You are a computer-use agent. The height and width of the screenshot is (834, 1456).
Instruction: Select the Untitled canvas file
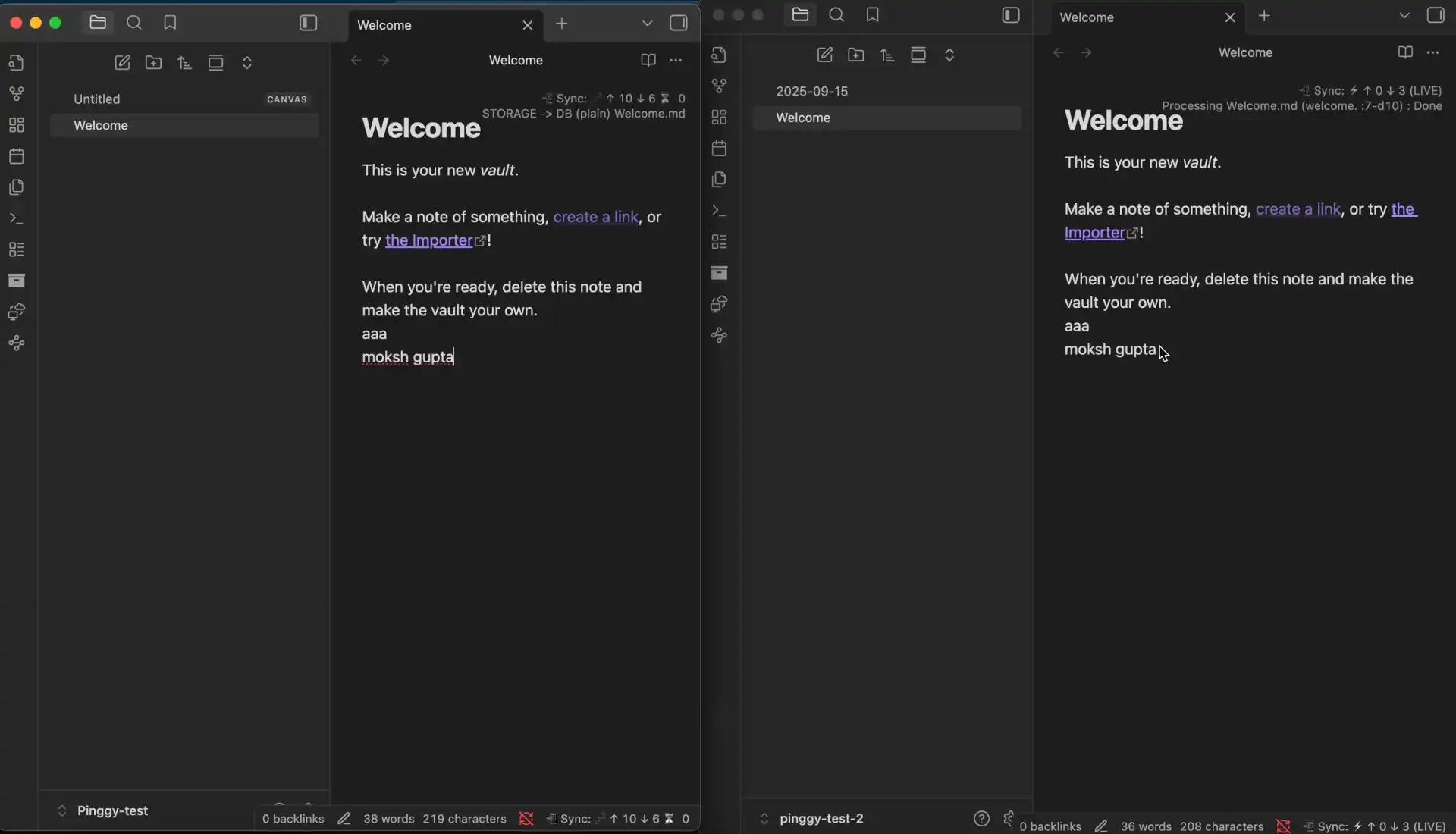pos(97,99)
